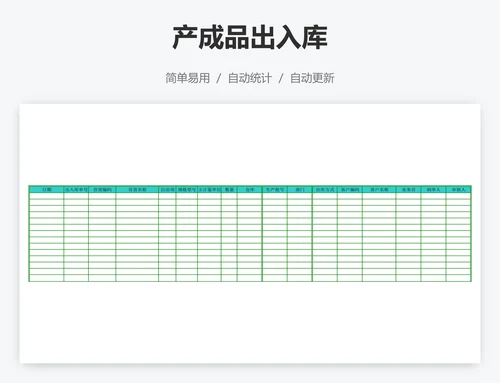Click the 简单易用 subtitle text

click(x=188, y=78)
